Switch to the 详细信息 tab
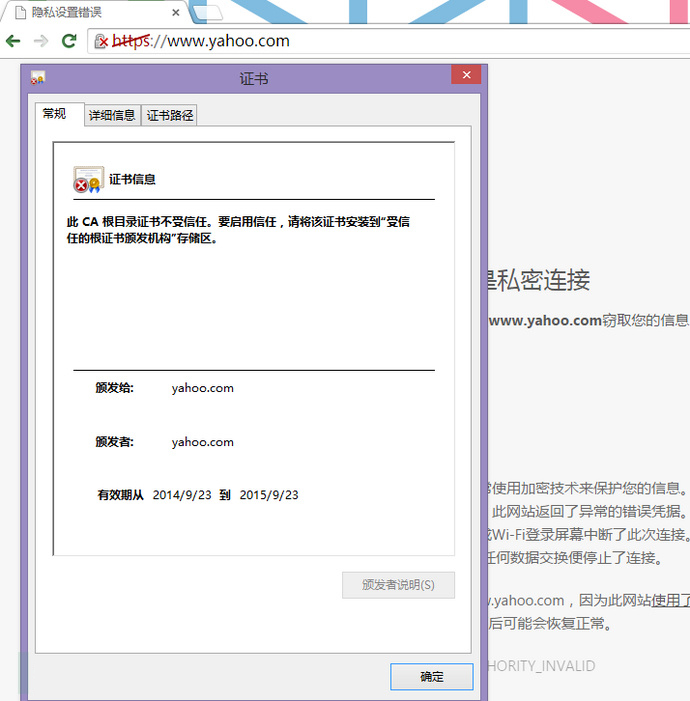The image size is (690, 701). coord(112,115)
